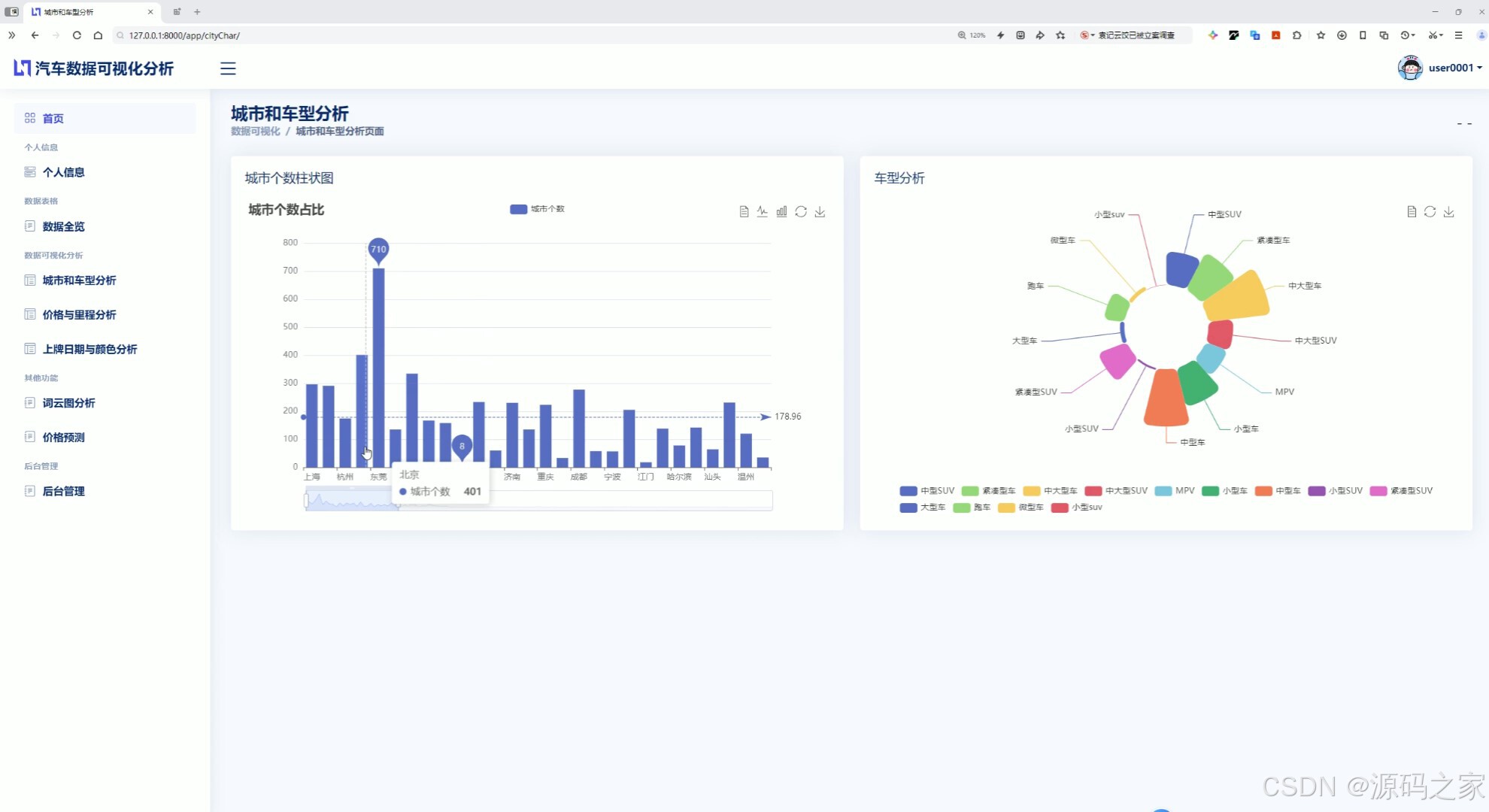Image resolution: width=1489 pixels, height=812 pixels.
Task: Download the car type pie chart image
Action: click(1448, 212)
